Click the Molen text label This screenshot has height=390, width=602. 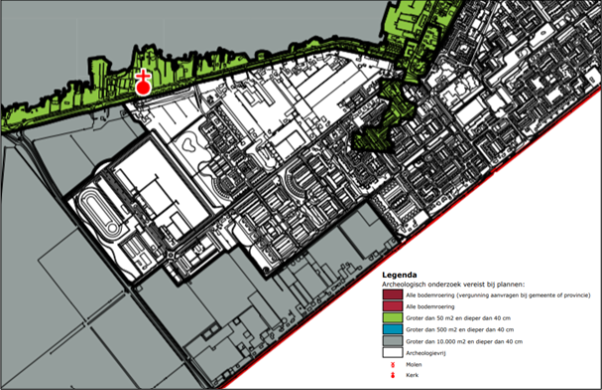click(x=414, y=364)
